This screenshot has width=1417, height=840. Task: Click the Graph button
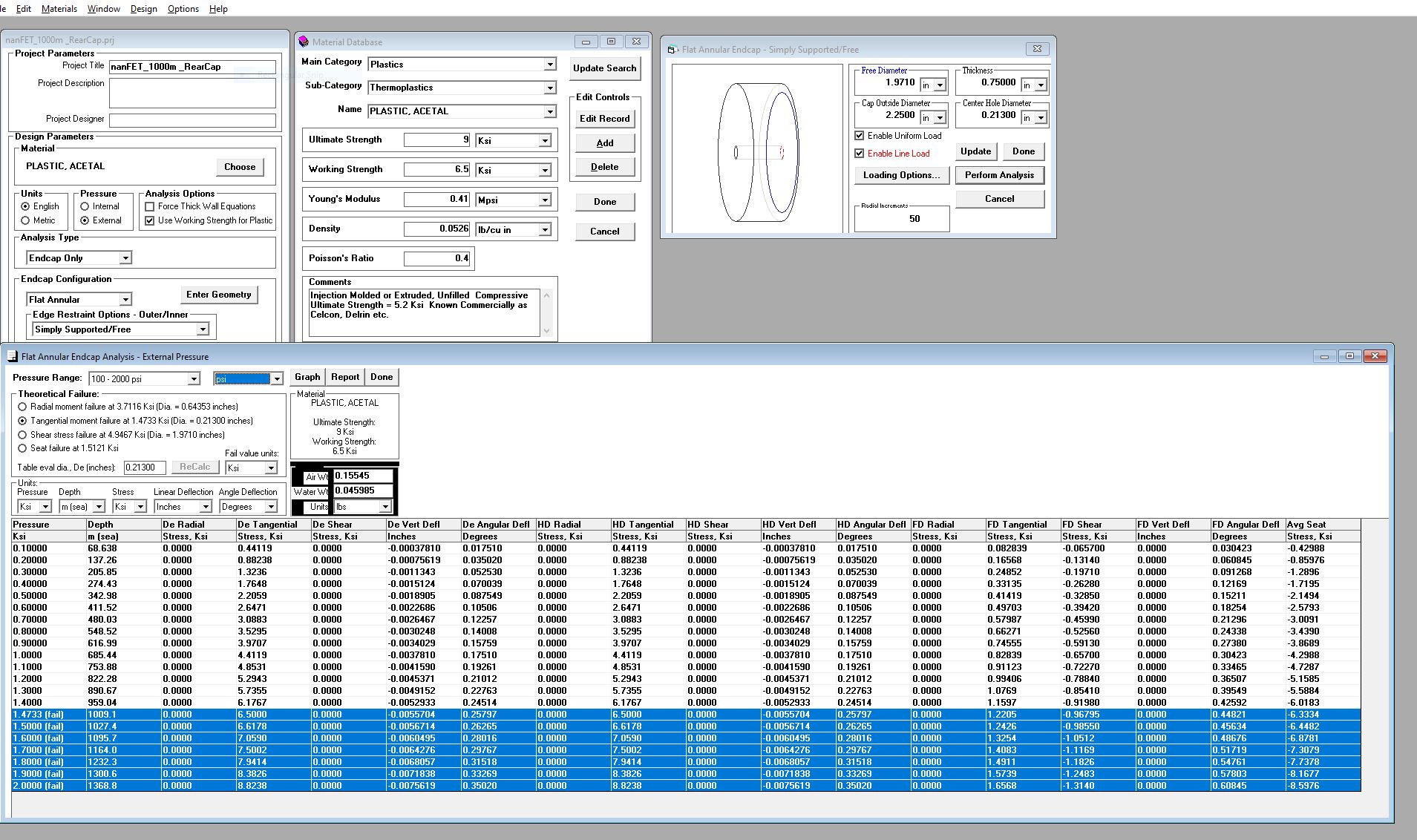pos(307,377)
